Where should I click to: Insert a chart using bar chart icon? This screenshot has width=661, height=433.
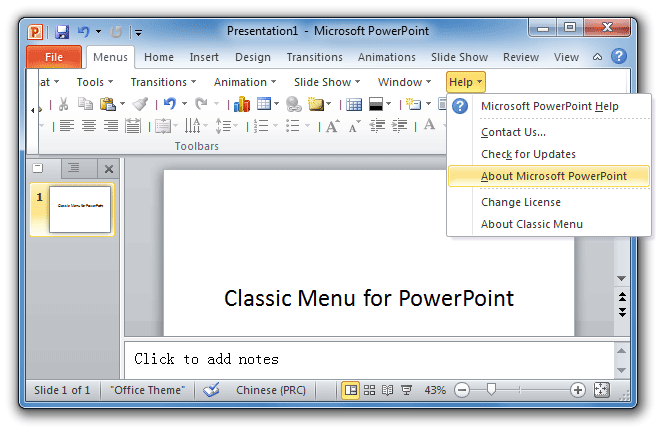[242, 104]
